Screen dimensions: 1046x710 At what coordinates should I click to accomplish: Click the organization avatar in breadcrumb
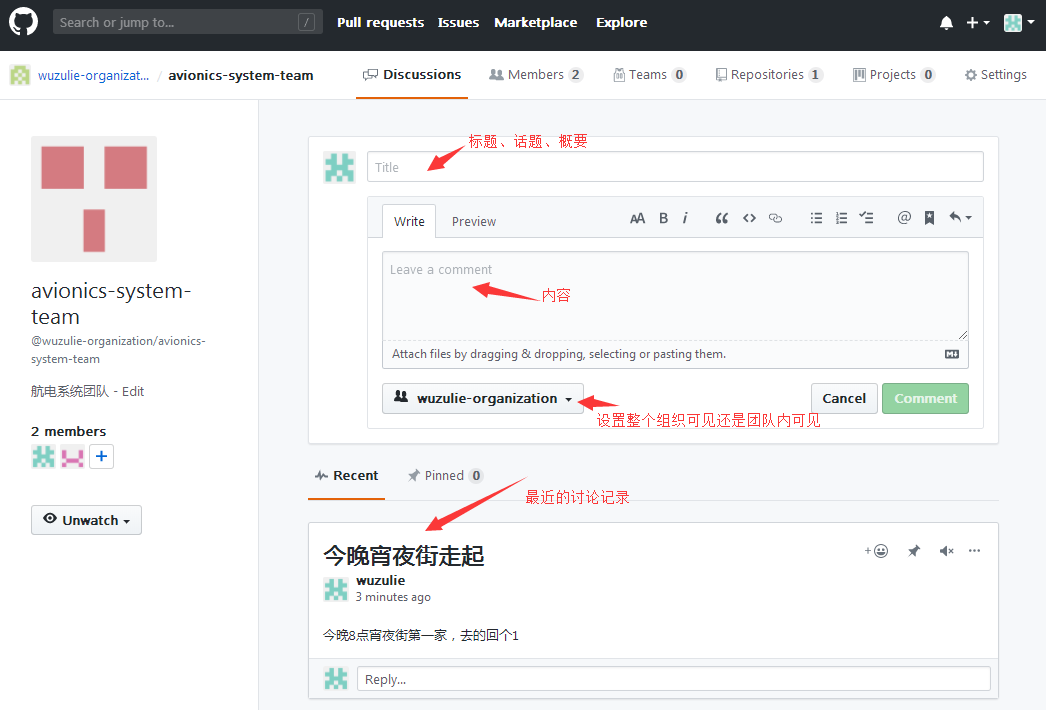pyautogui.click(x=20, y=75)
